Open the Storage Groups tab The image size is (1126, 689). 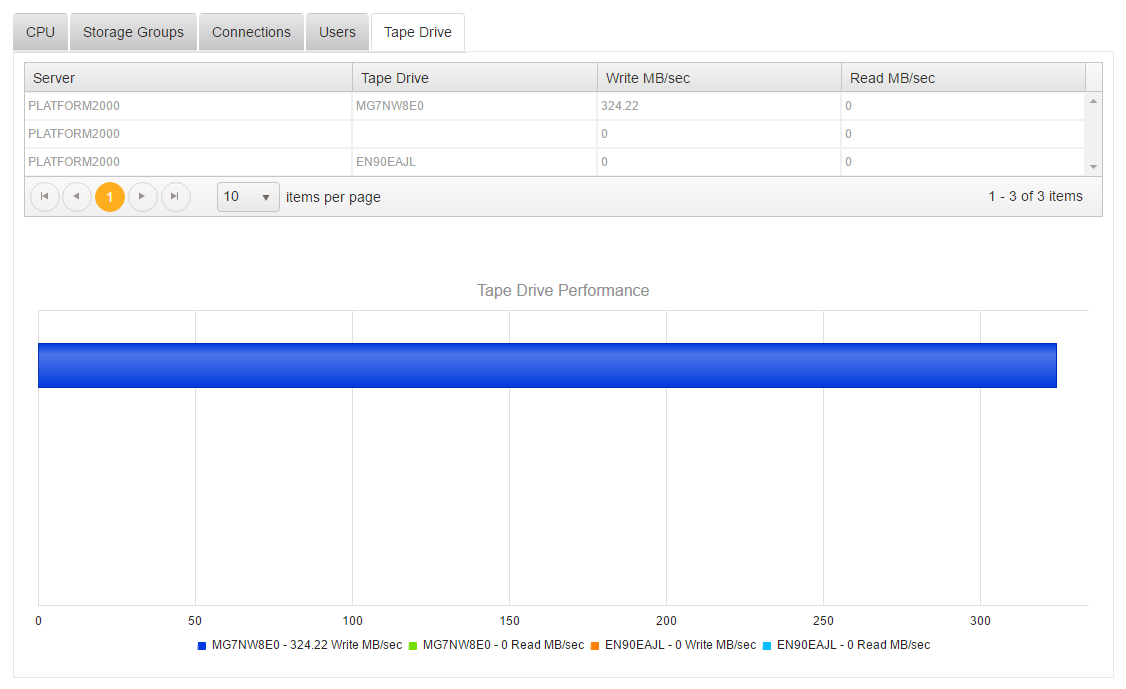(x=134, y=32)
